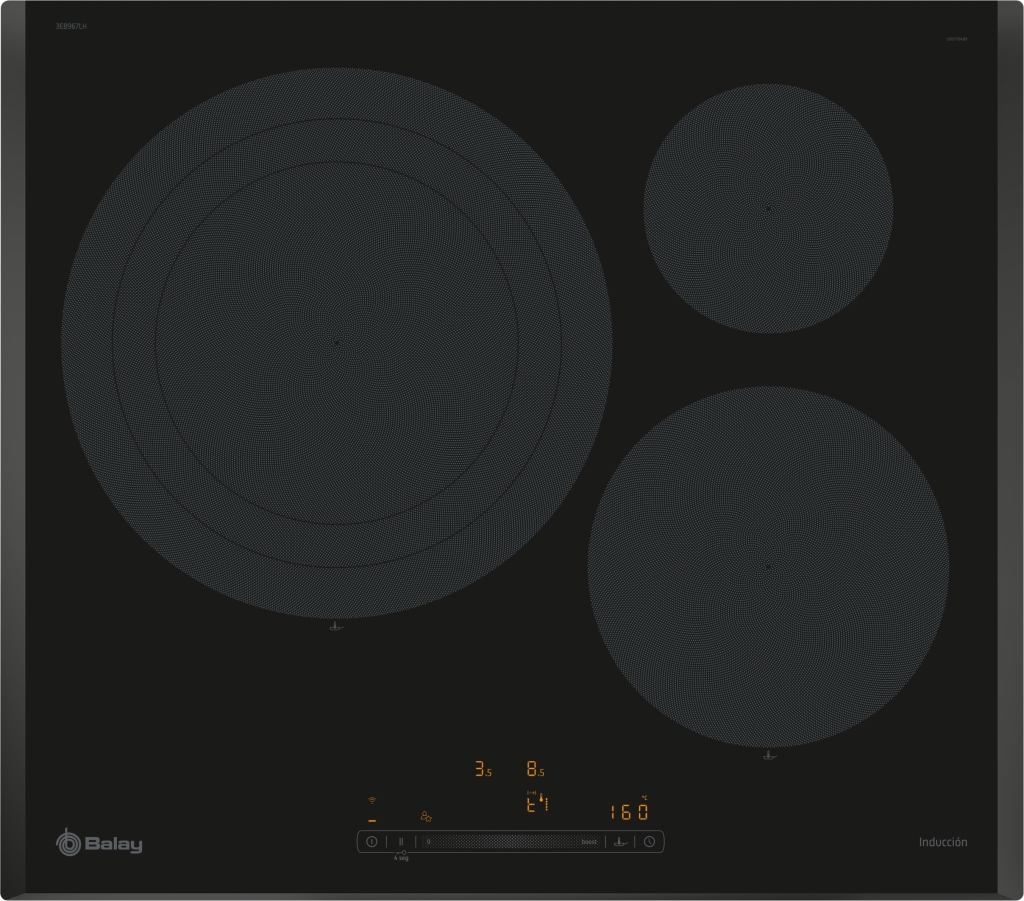The height and width of the screenshot is (901, 1024).
Task: Touch the orange Wi-Fi indicator
Action: (372, 801)
